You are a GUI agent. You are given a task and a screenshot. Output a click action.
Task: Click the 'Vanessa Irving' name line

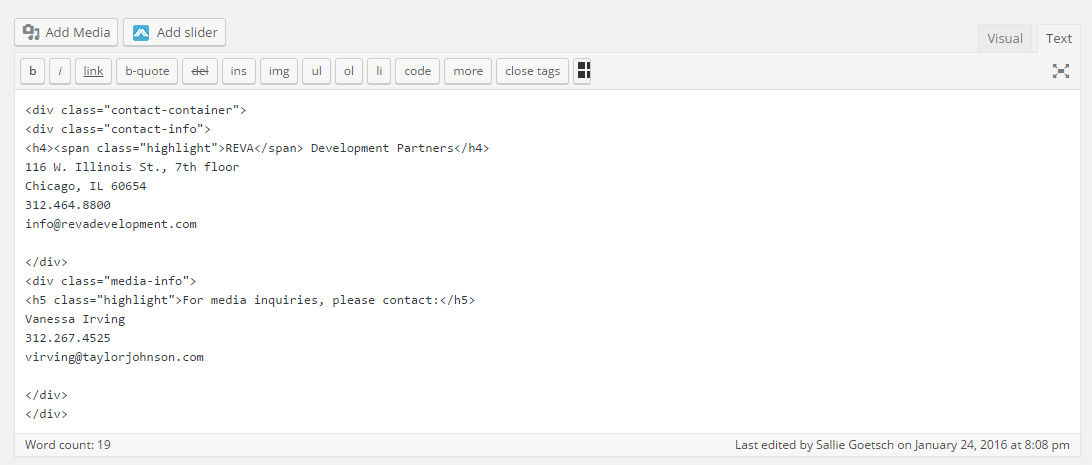click(x=75, y=320)
